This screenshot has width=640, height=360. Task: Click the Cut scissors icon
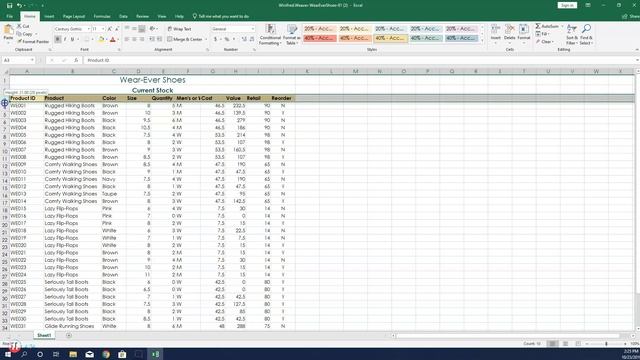pos(19,26)
